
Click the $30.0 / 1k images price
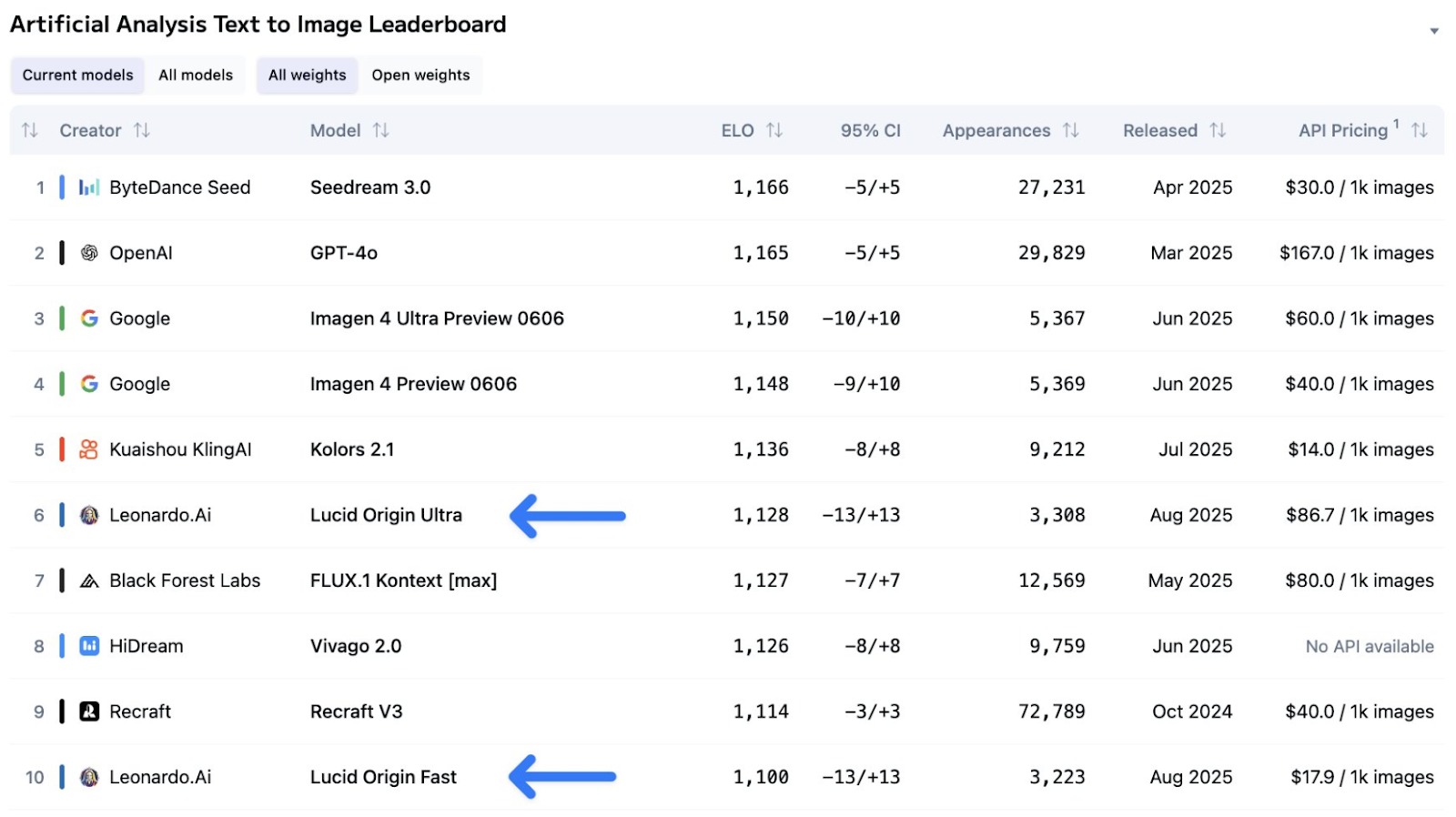pyautogui.click(x=1360, y=187)
